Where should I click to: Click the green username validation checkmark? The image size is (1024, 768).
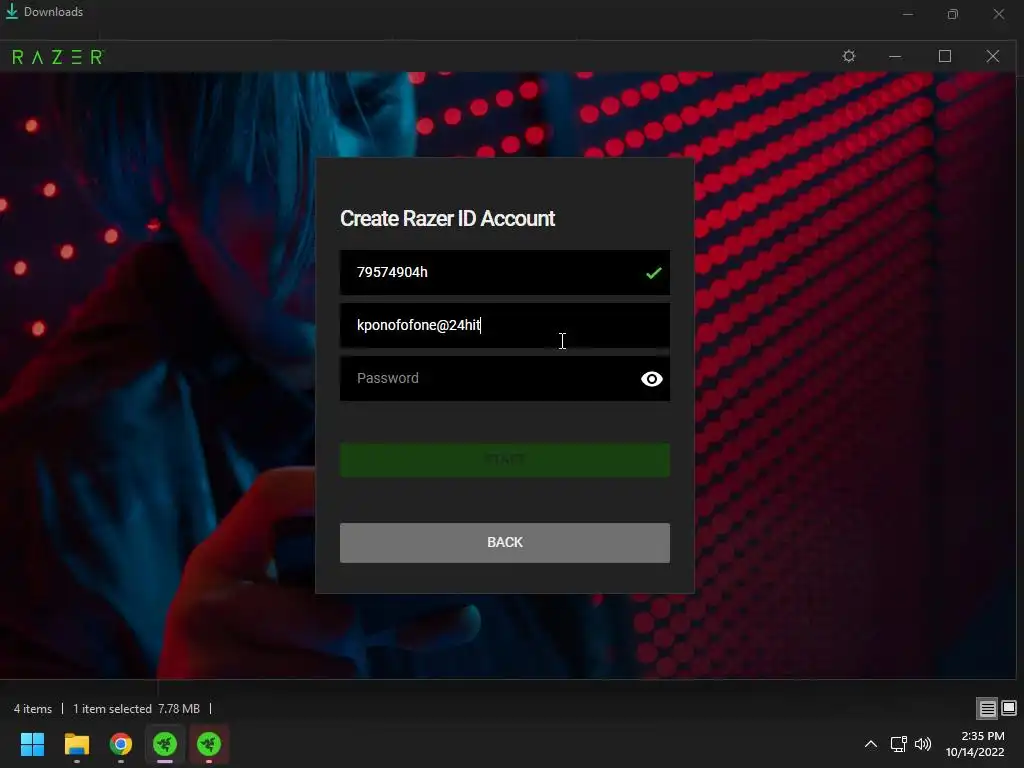654,273
